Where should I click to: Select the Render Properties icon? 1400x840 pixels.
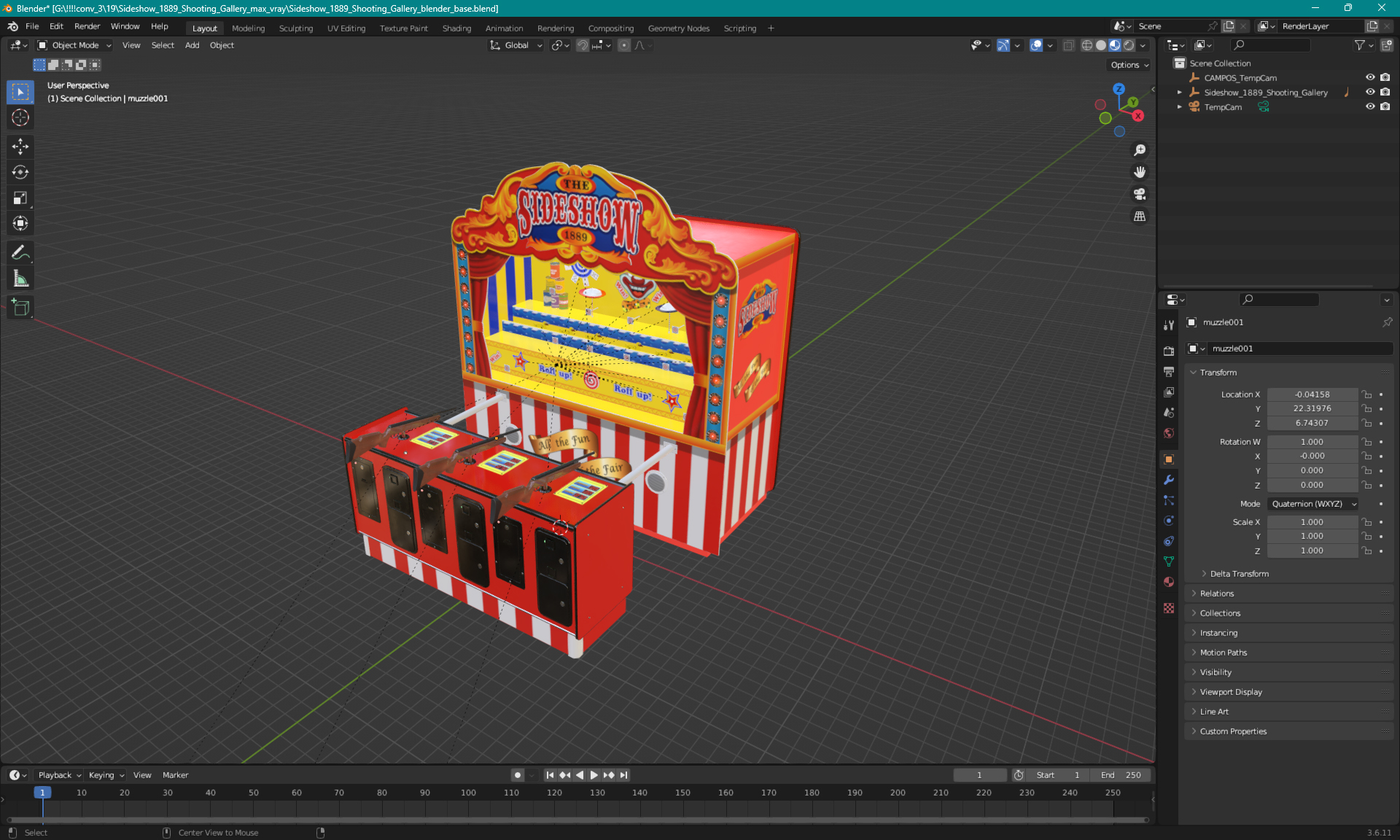(x=1169, y=351)
